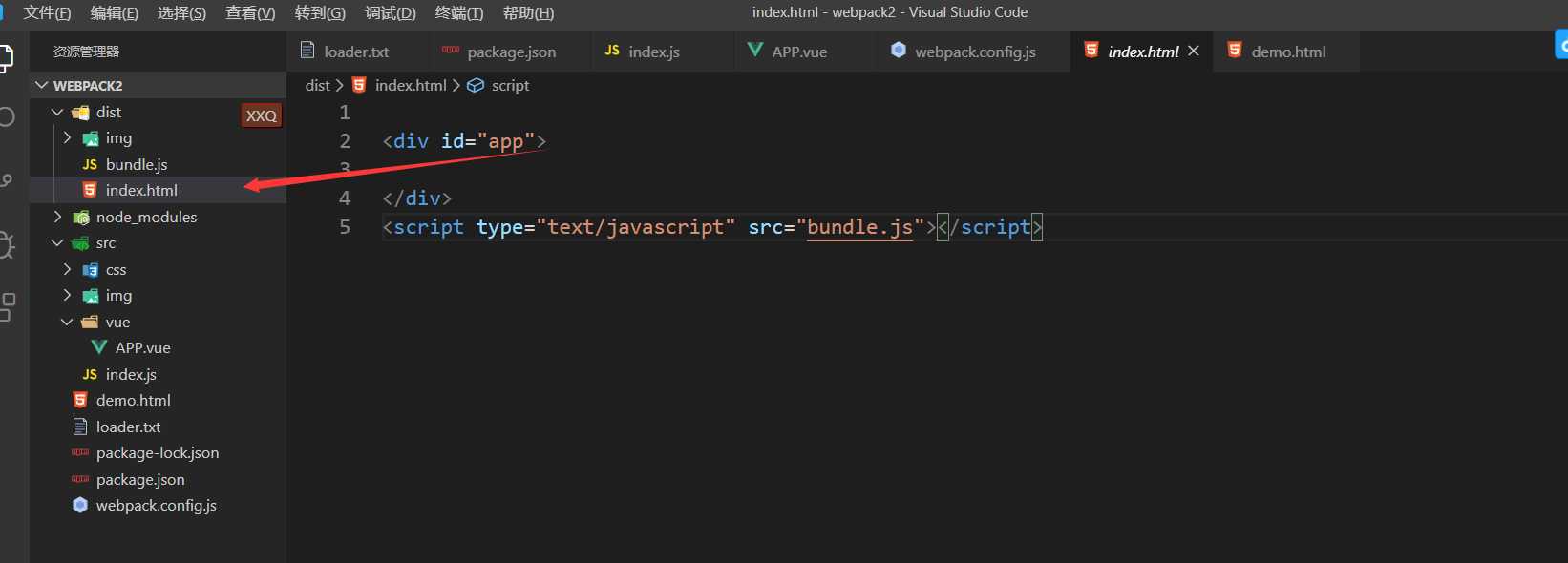Follow the bundle.js link in code
The height and width of the screenshot is (563, 1568).
[859, 227]
